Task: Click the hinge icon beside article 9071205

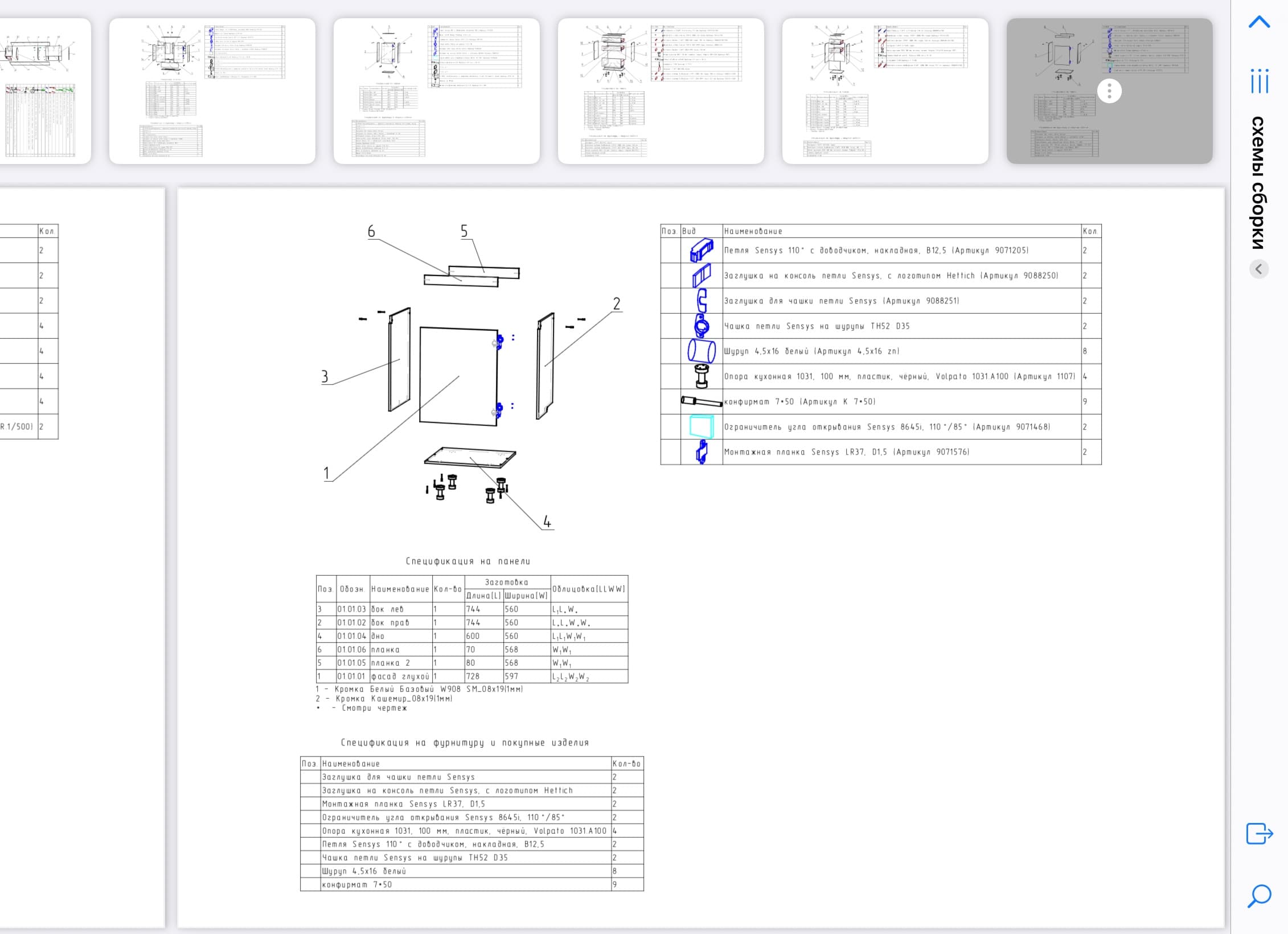Action: click(702, 250)
